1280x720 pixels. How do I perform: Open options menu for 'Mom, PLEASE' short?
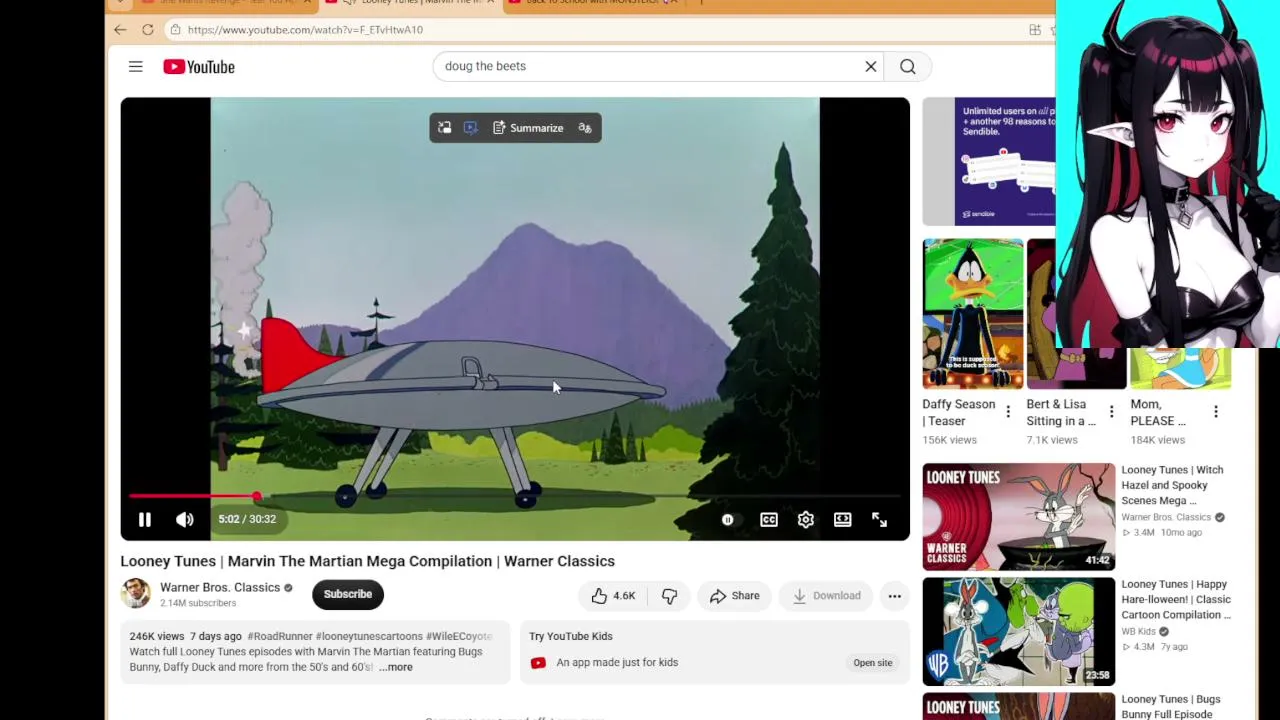coord(1216,412)
